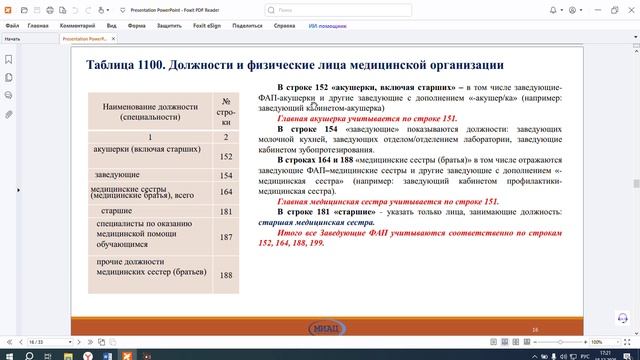This screenshot has height=360, width=640.
Task: Open Microsoft Word from taskbar
Action: click(x=107, y=356)
